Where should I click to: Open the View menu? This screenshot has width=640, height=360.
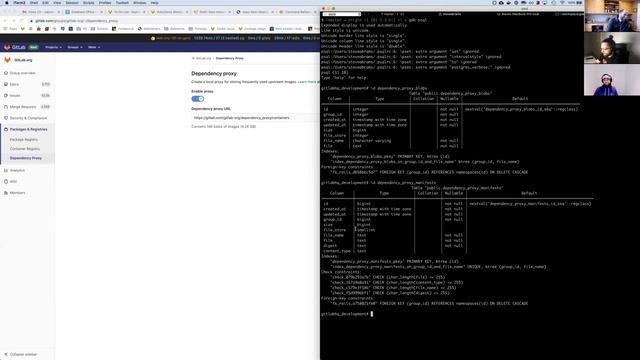[57, 3]
